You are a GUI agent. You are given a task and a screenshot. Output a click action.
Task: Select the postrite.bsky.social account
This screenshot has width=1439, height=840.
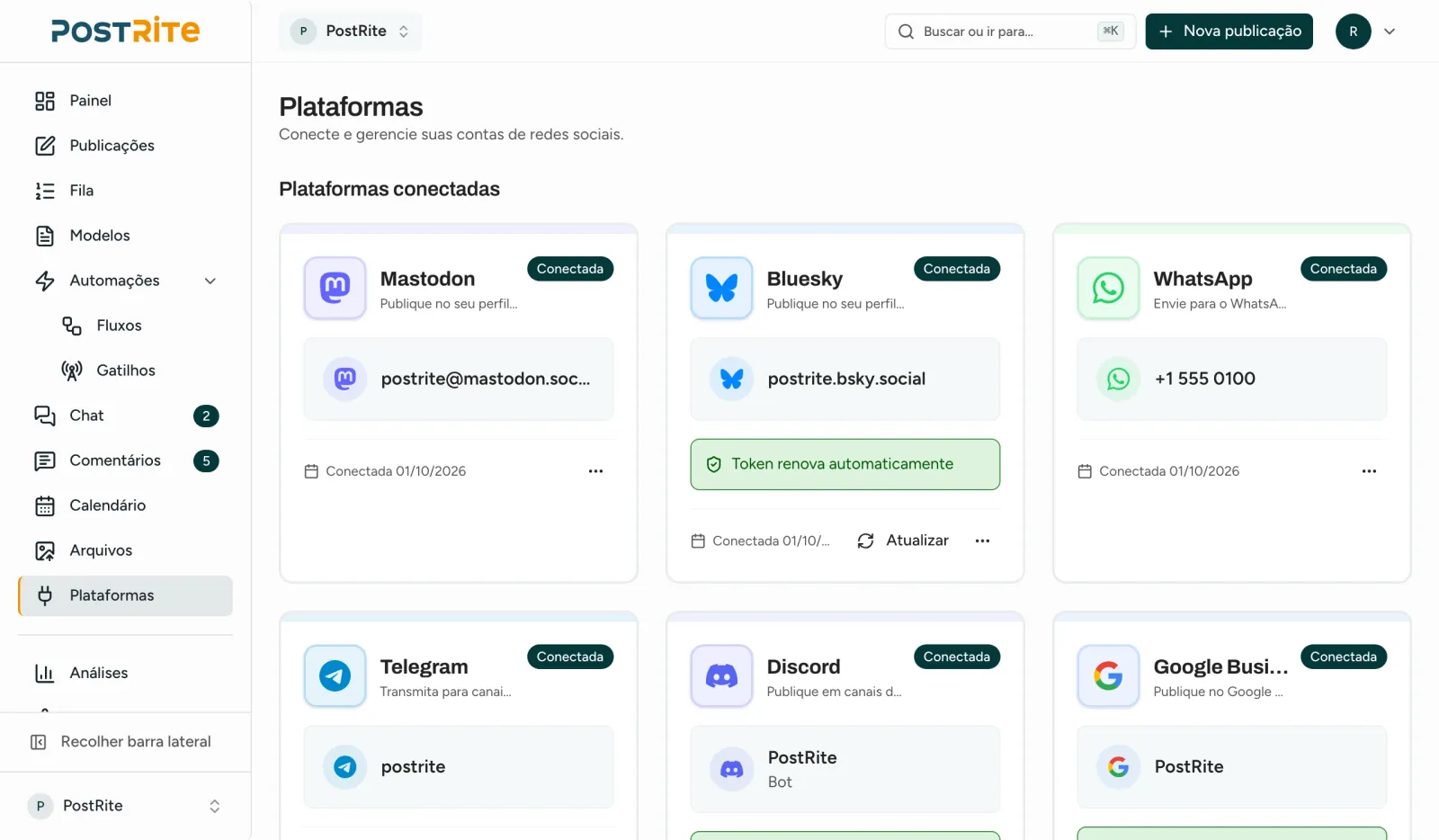(845, 379)
